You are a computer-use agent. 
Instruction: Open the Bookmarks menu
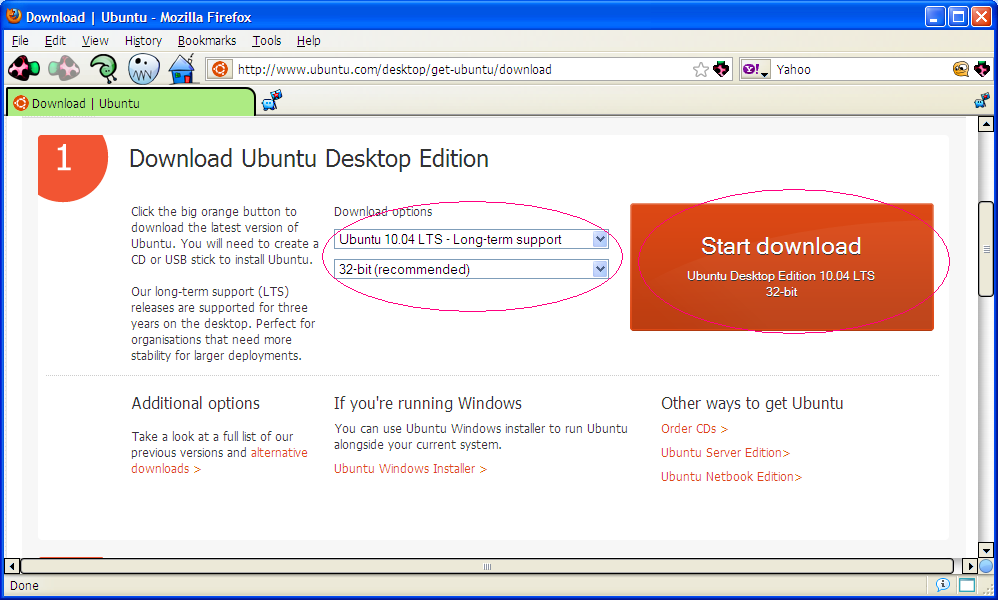207,41
